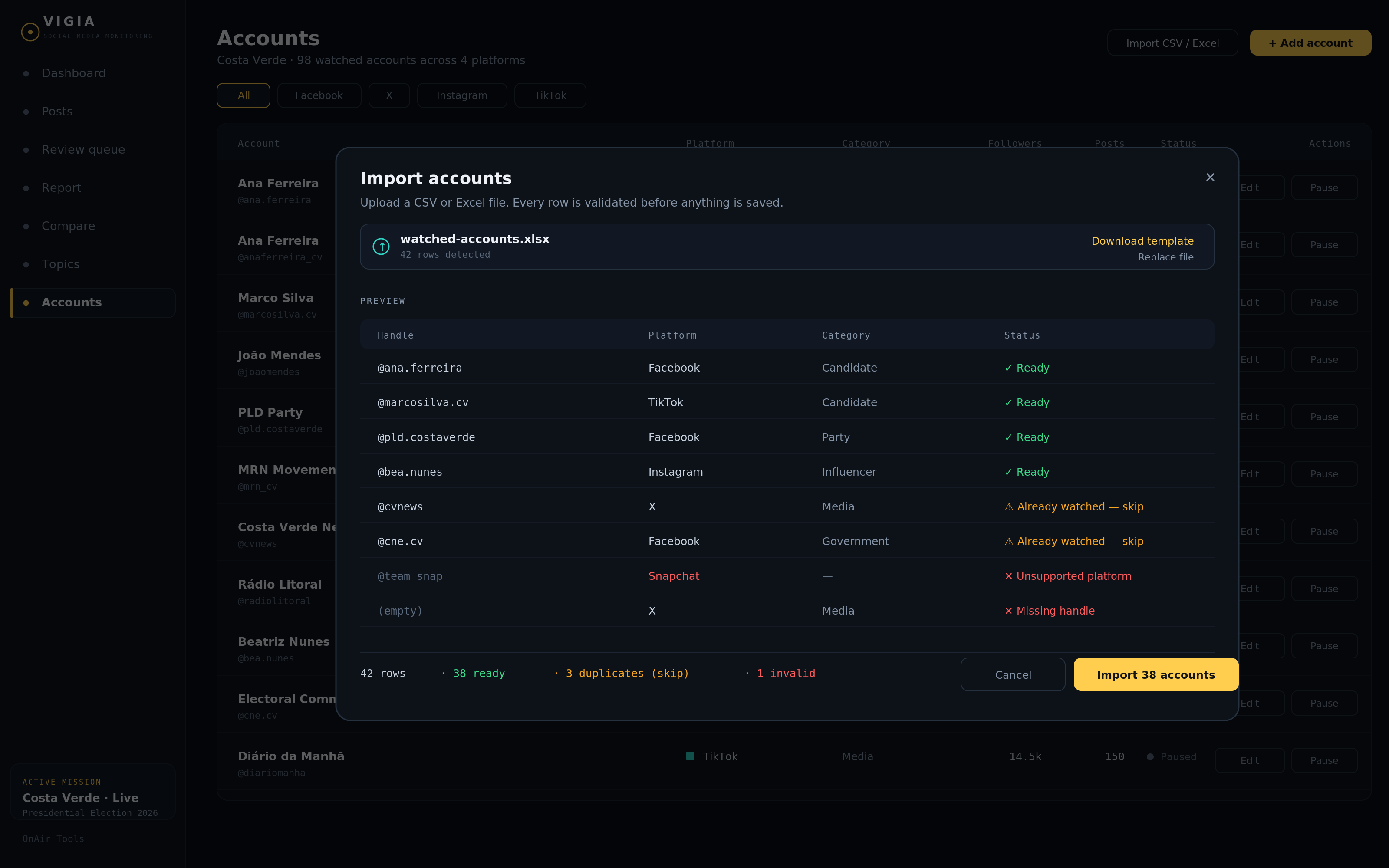
Task: Click the @marcosilva.cv preview handle
Action: 423,402
